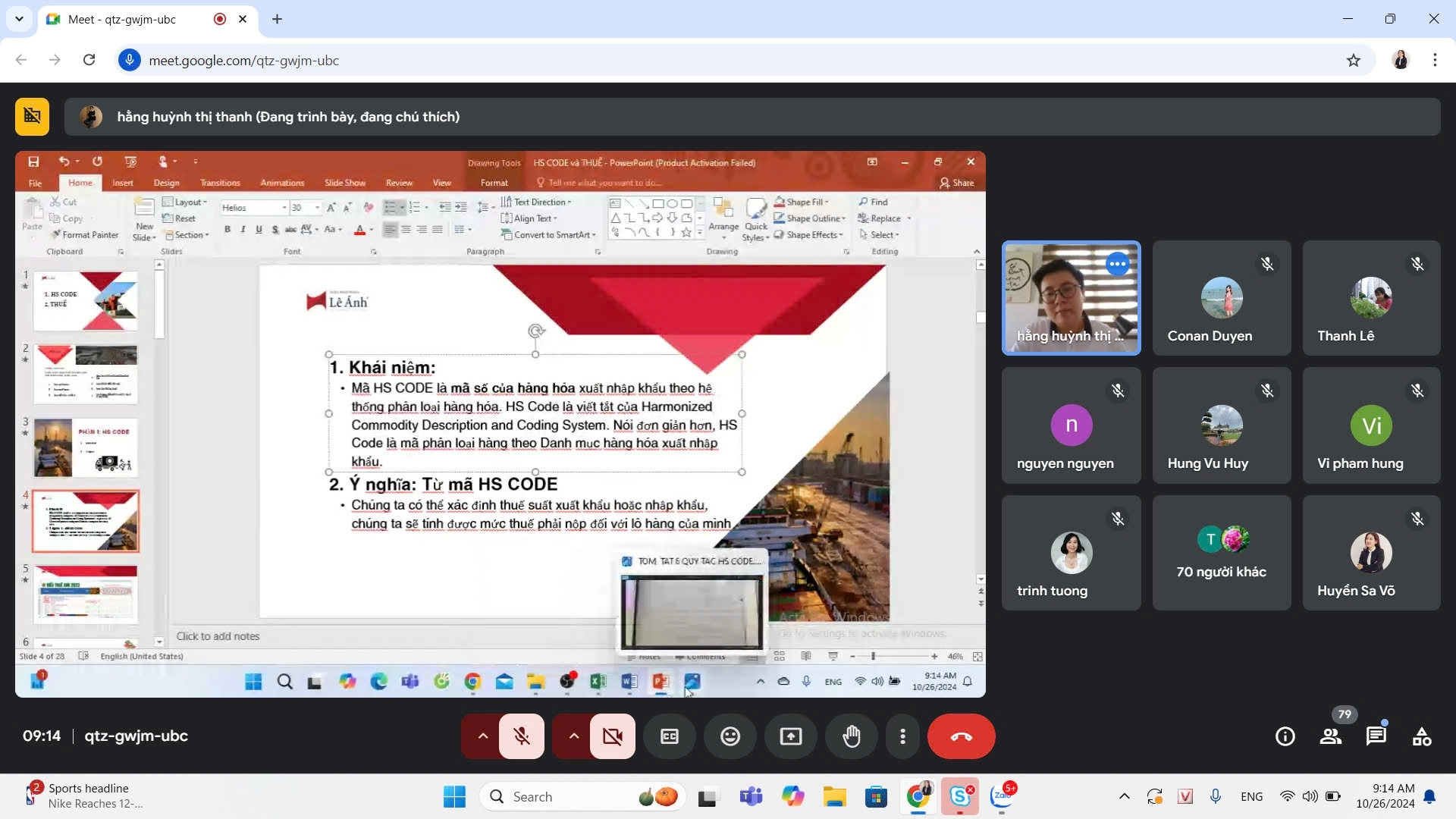Open the meeting details info icon
The height and width of the screenshot is (819, 1456).
pos(1285,736)
